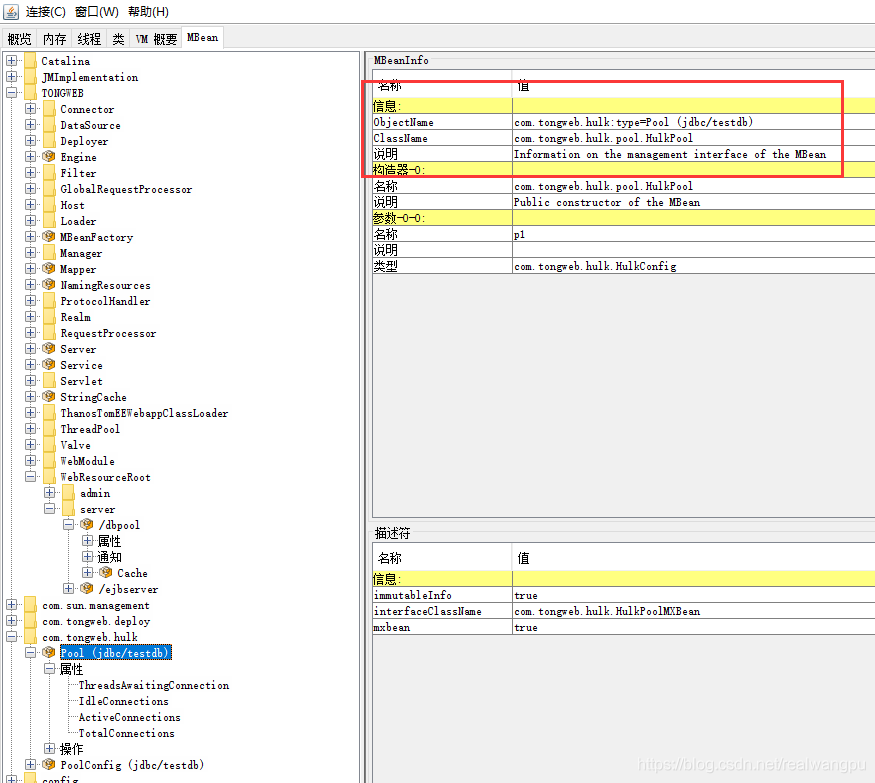Select the /dbpool bean icon under server
The width and height of the screenshot is (875, 783).
(x=85, y=525)
